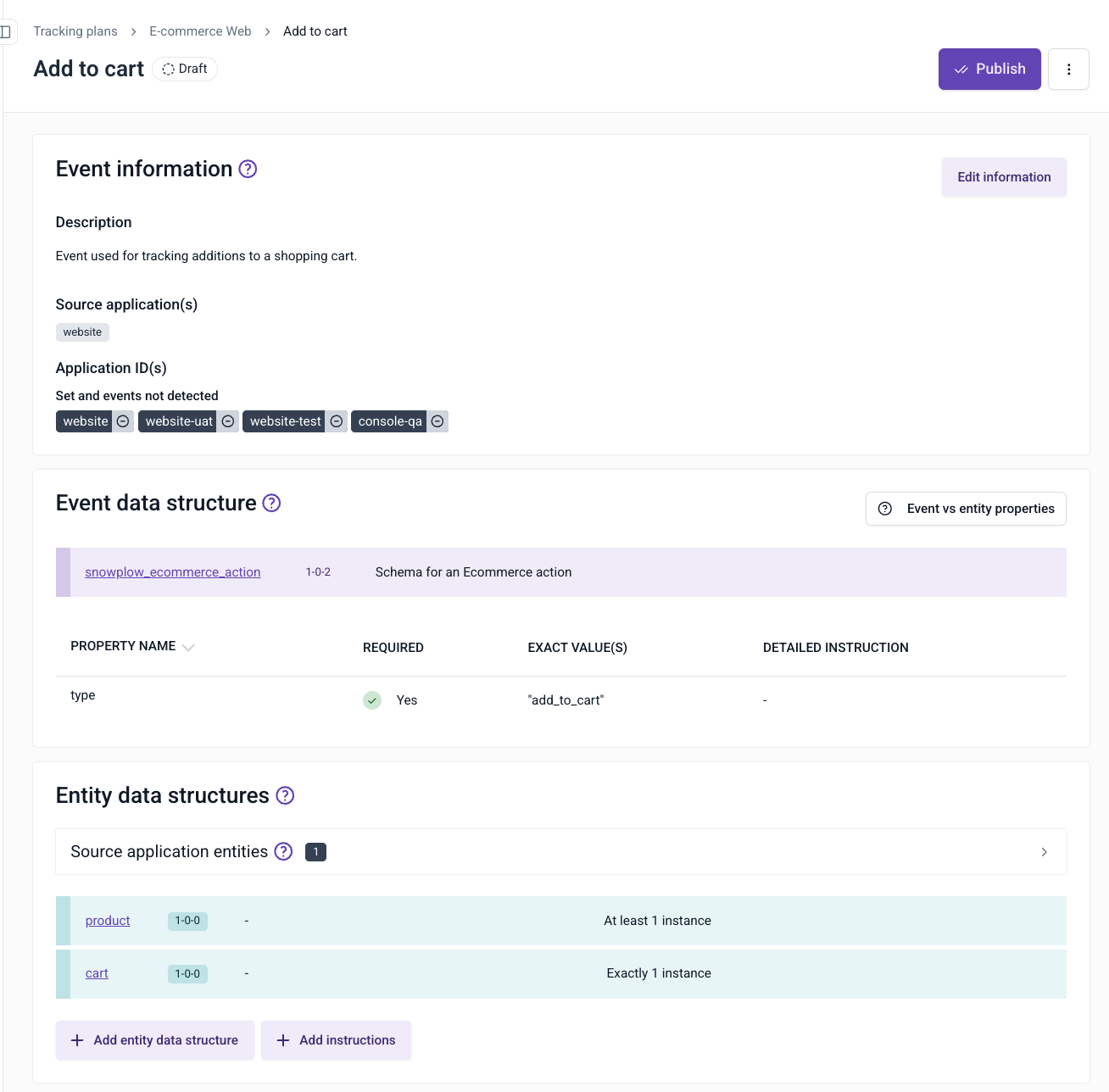This screenshot has width=1109, height=1092.
Task: Expand the Source application entities row
Action: [1044, 852]
